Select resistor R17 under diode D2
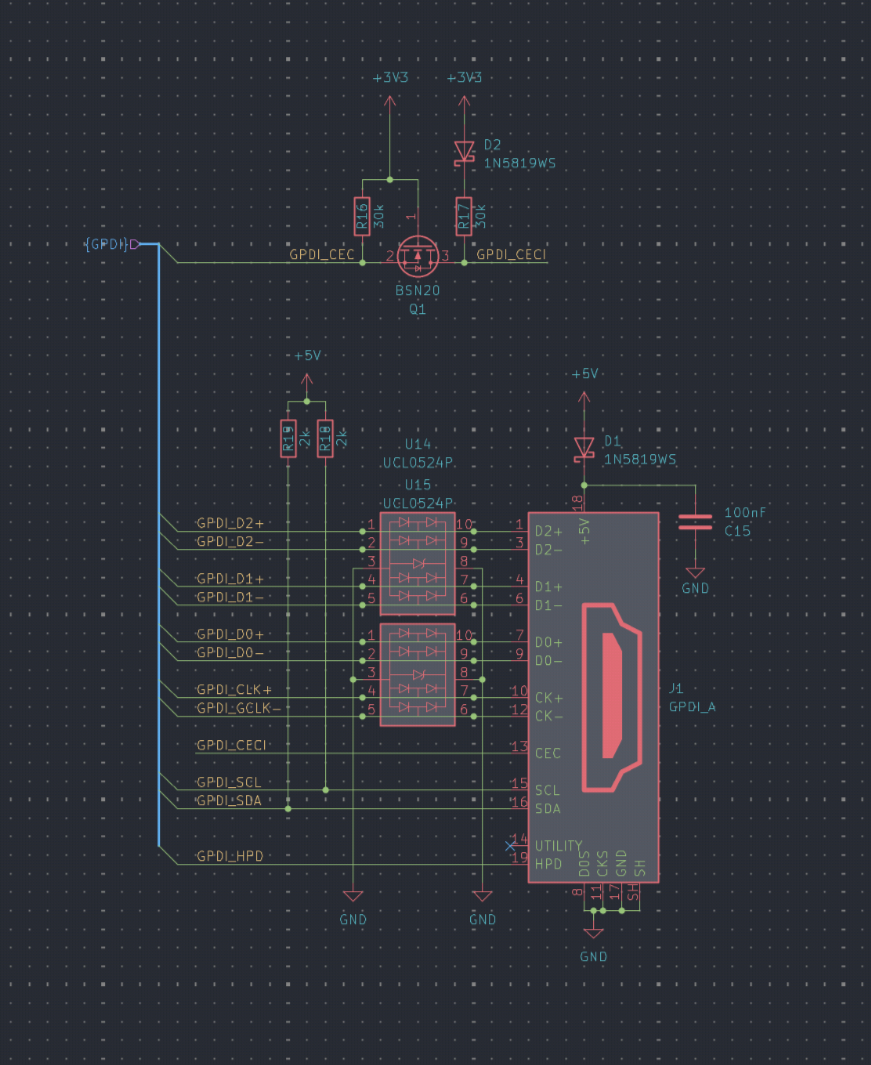The image size is (871, 1065). pyautogui.click(x=463, y=217)
